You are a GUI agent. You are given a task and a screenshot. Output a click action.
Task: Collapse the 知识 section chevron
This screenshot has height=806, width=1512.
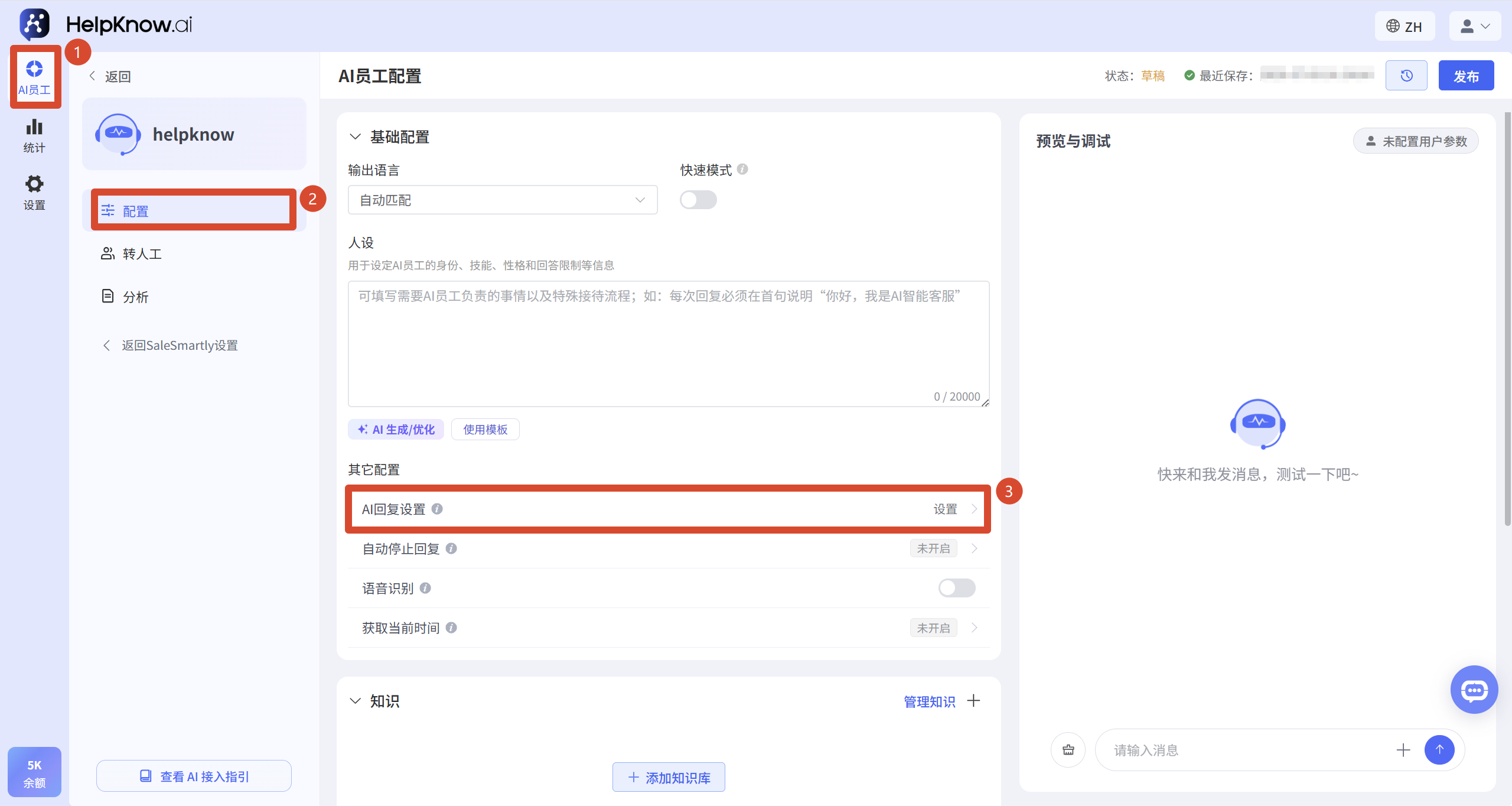coord(355,701)
